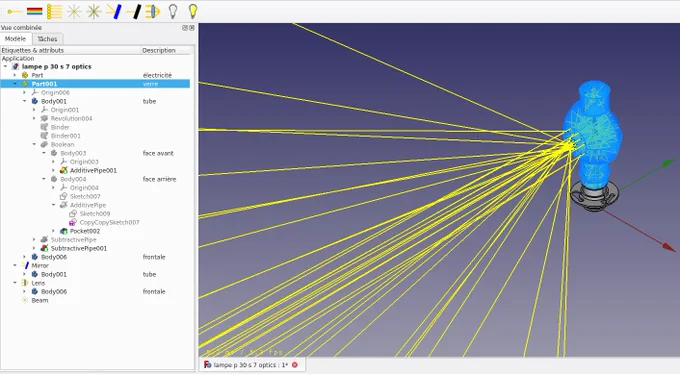Select the Part001 row label

[x=44, y=84]
